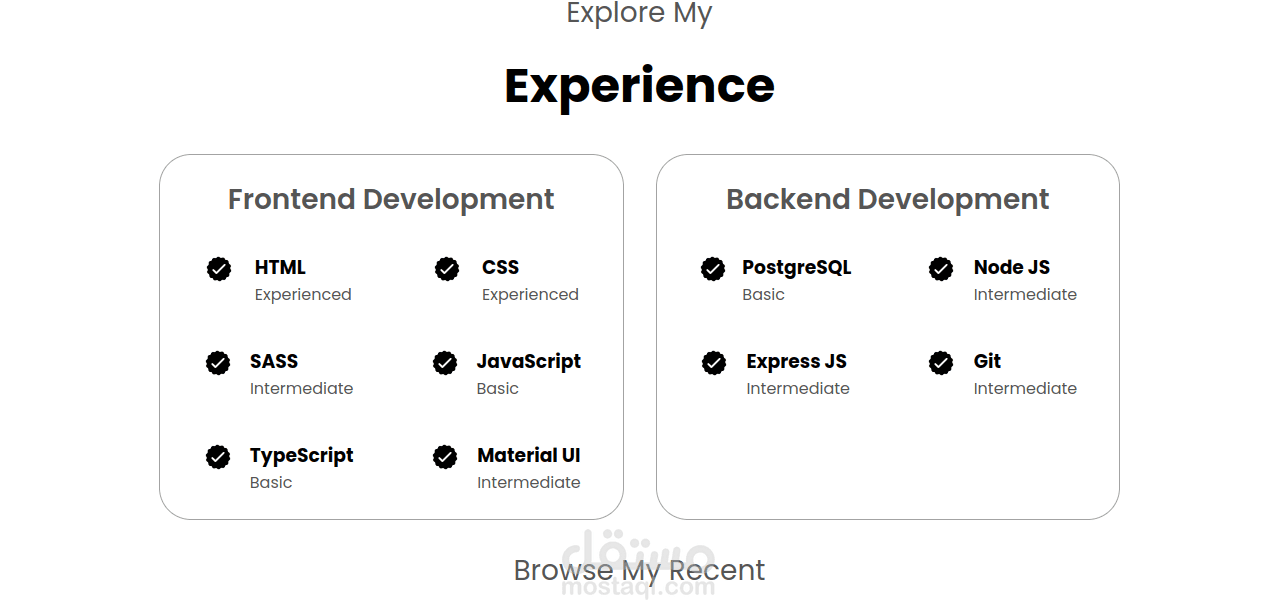Click the checkmark badge beside PostgreSQL
Image resolution: width=1277 pixels, height=612 pixels.
713,269
